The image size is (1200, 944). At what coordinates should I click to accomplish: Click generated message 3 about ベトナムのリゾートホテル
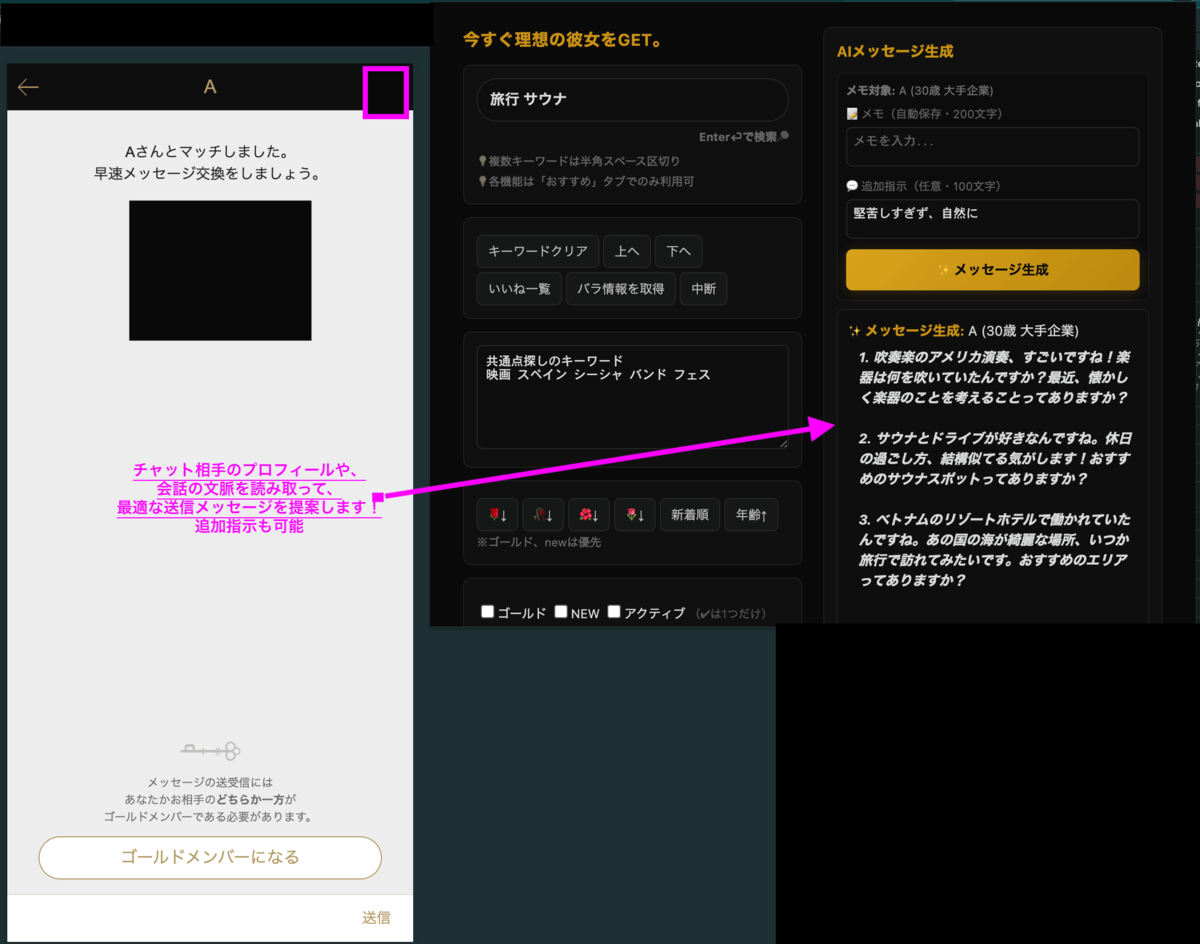pyautogui.click(x=993, y=550)
